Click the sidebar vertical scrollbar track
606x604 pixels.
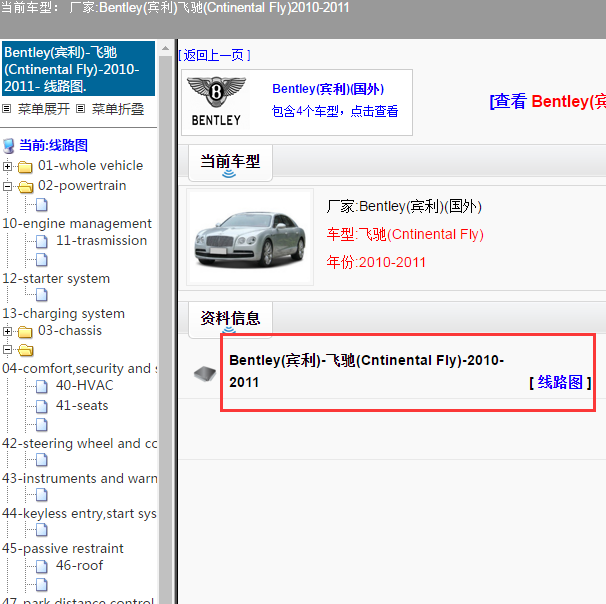165,328
